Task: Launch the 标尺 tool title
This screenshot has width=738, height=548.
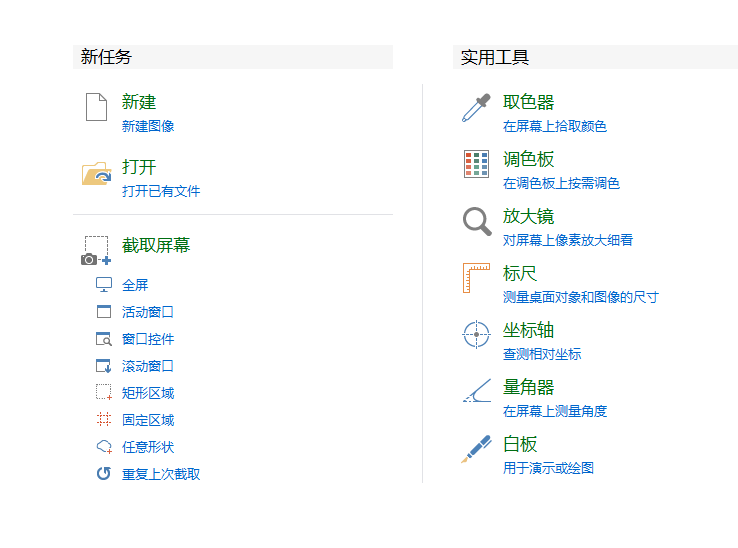Action: (520, 273)
